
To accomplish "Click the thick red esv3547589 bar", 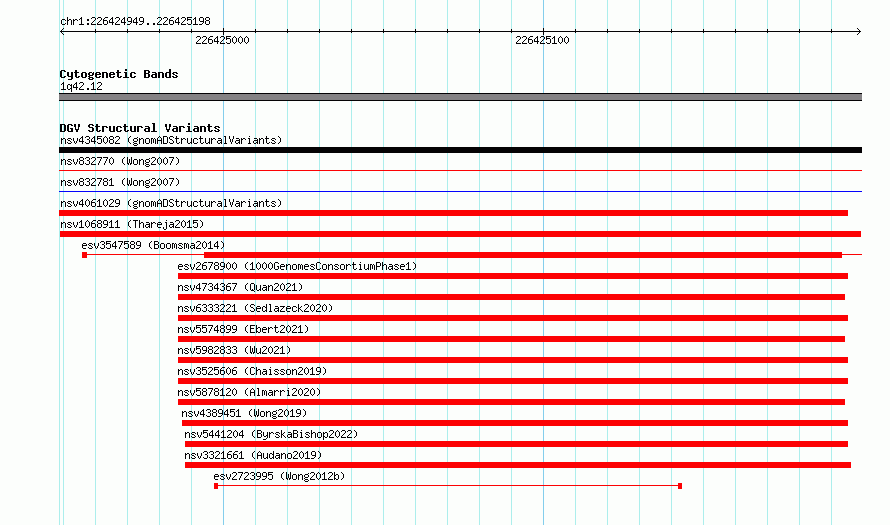I will pos(523,255).
